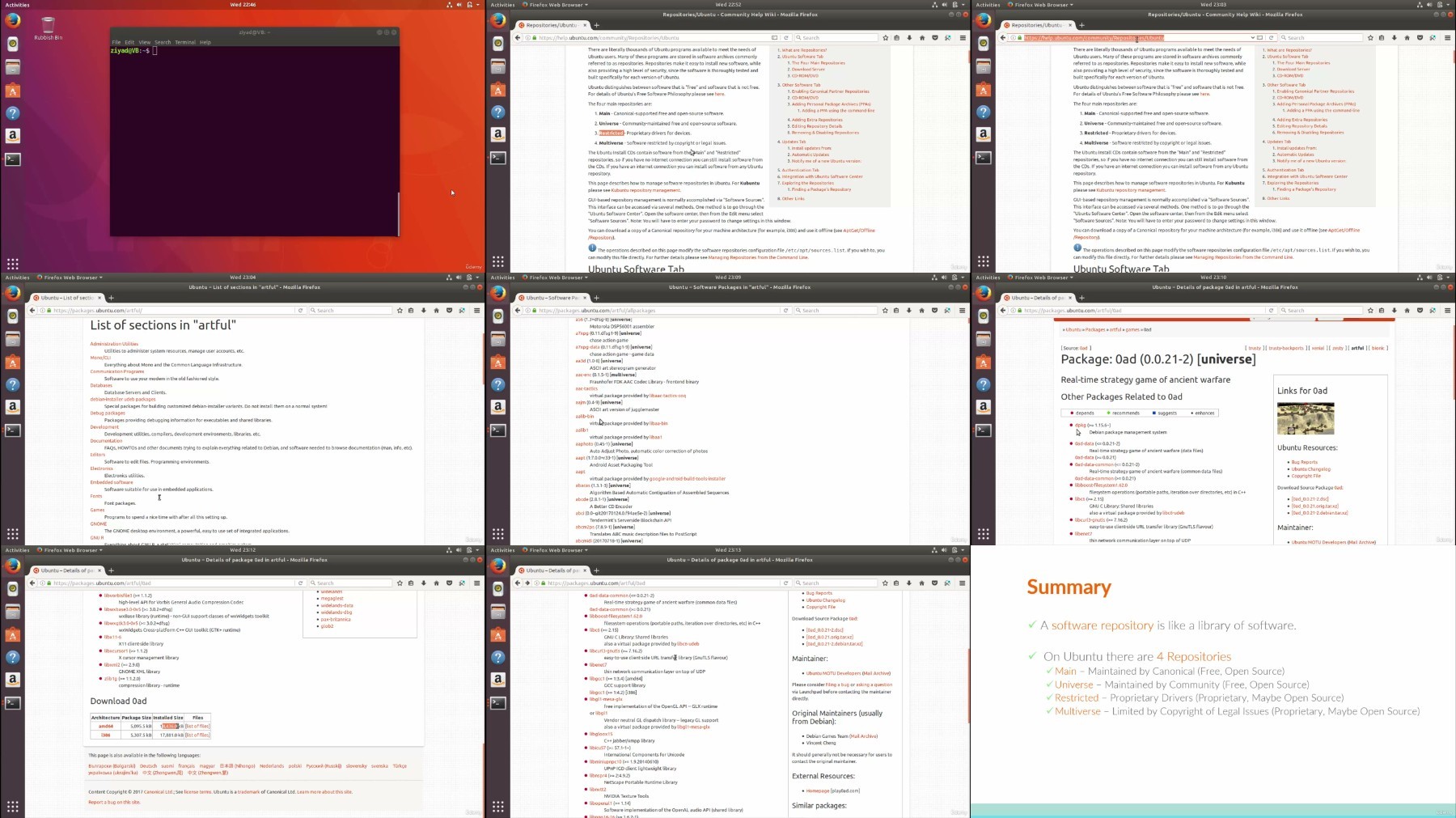1456x818 pixels.
Task: Open downloads in the Software Packages in artful window
Action: (909, 310)
